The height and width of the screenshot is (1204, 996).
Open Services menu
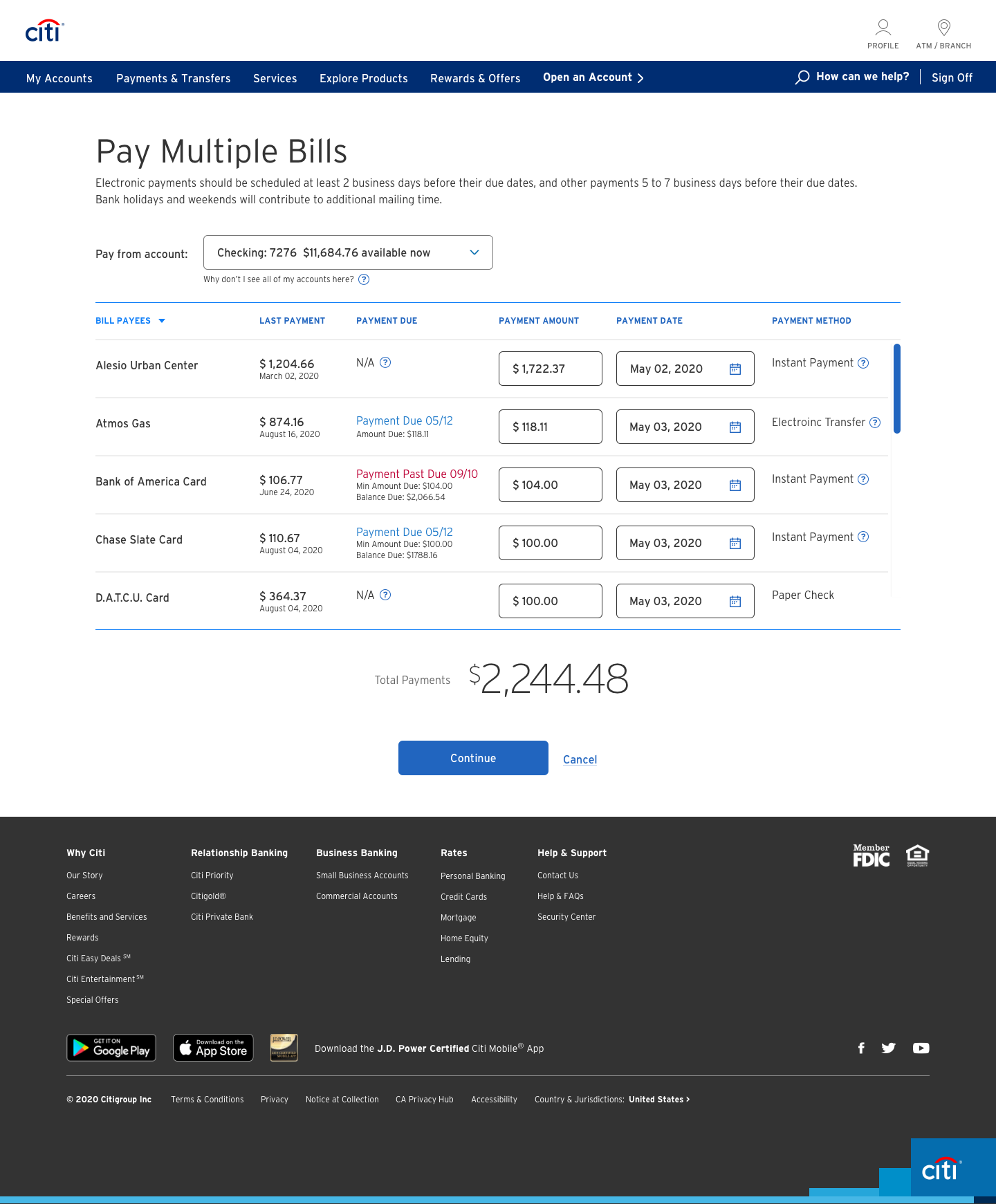(275, 78)
